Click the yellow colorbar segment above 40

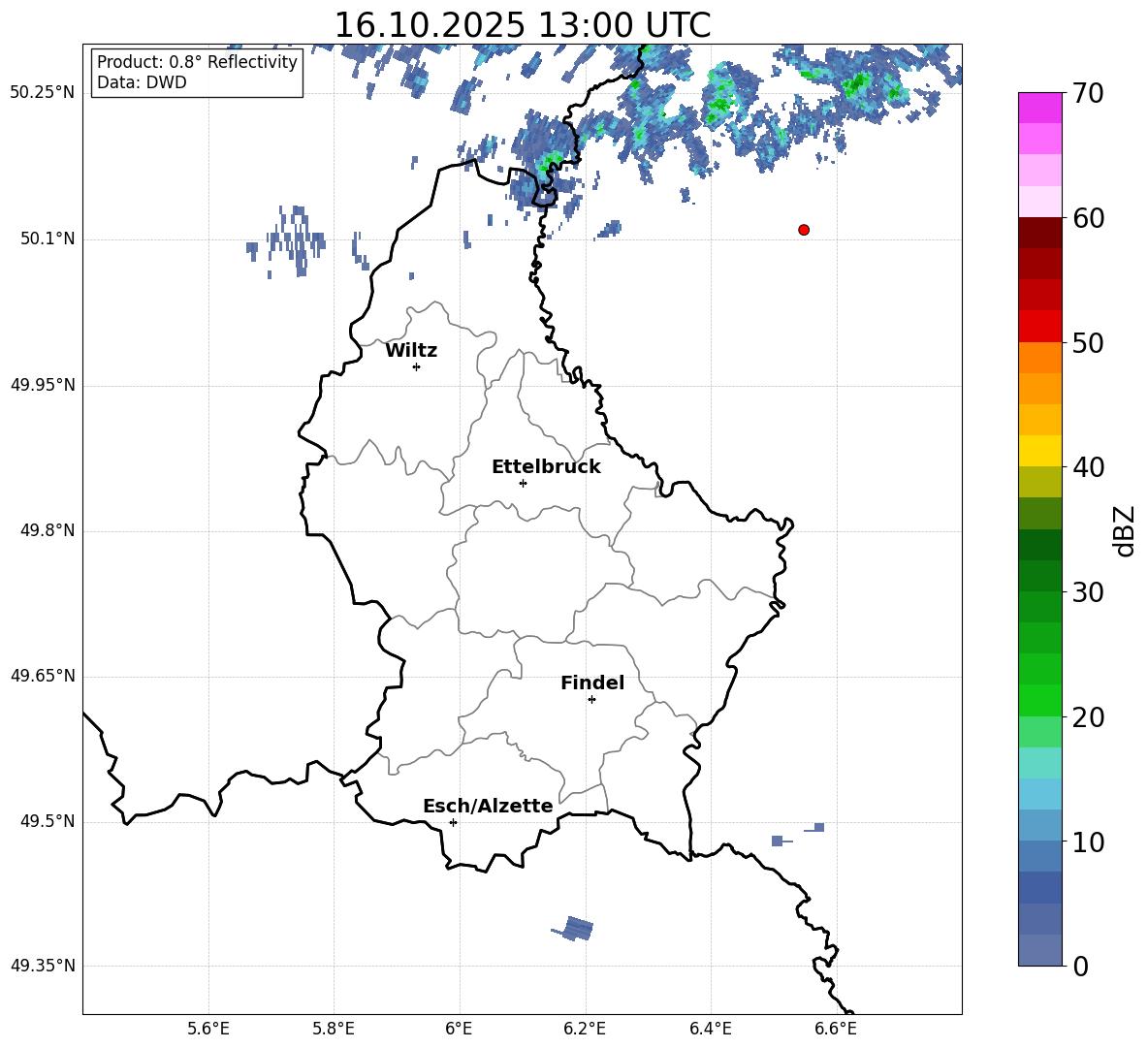coord(1040,451)
